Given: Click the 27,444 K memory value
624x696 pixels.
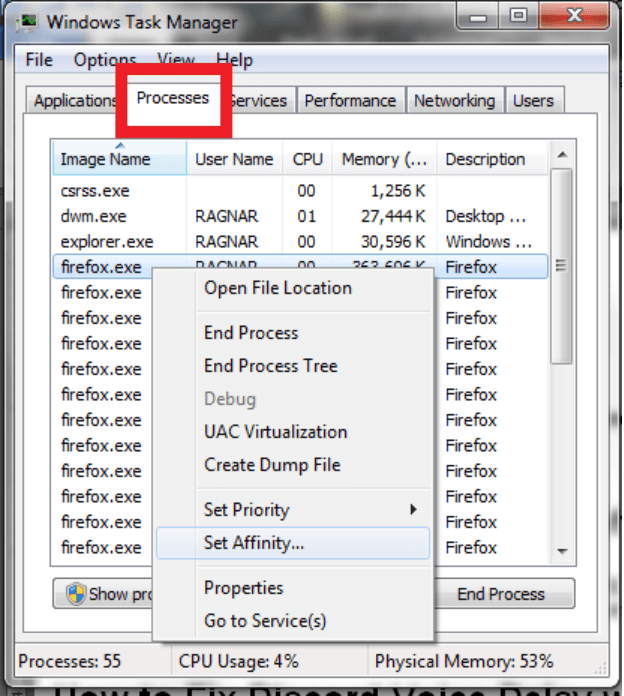Looking at the screenshot, I should (x=392, y=216).
